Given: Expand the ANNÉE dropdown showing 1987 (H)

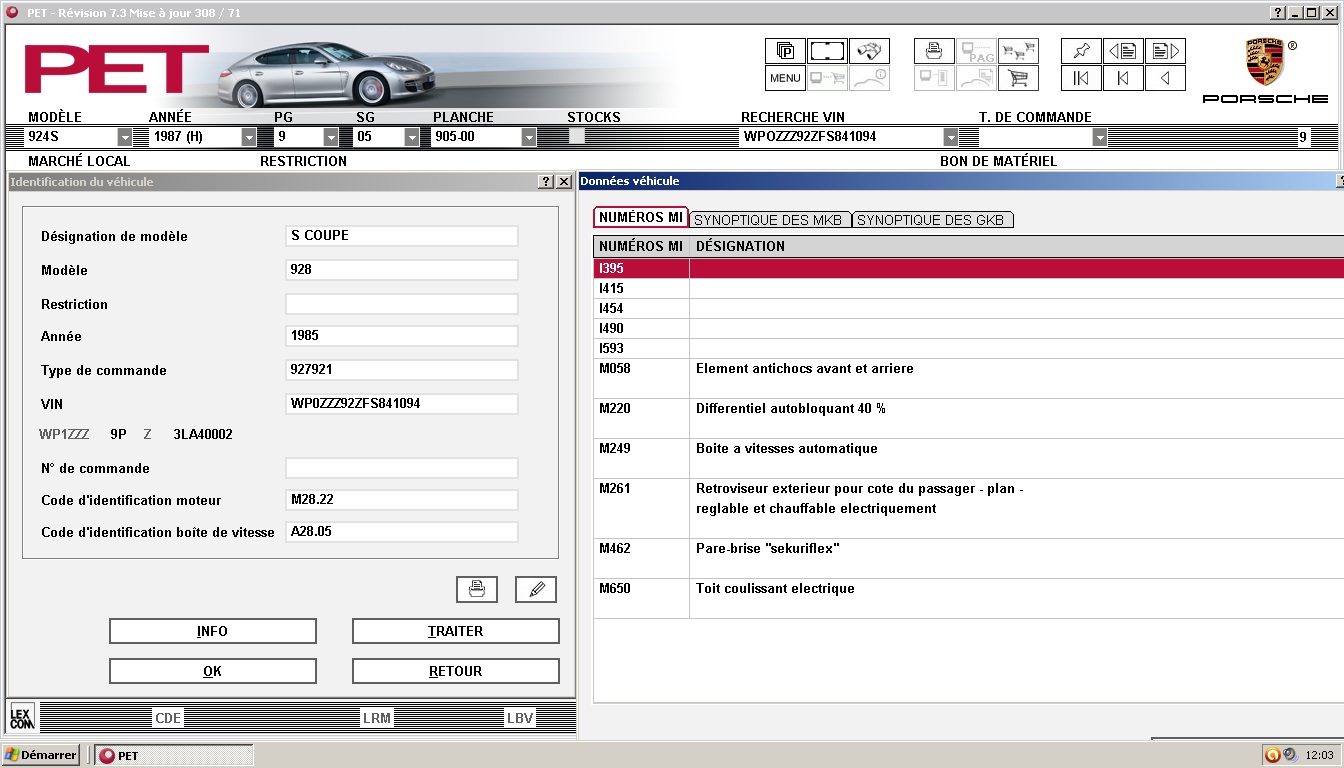Looking at the screenshot, I should pyautogui.click(x=249, y=137).
